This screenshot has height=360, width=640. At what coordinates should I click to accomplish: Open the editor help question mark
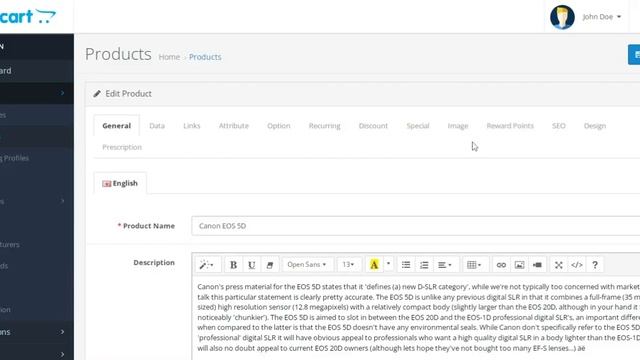[x=595, y=265]
